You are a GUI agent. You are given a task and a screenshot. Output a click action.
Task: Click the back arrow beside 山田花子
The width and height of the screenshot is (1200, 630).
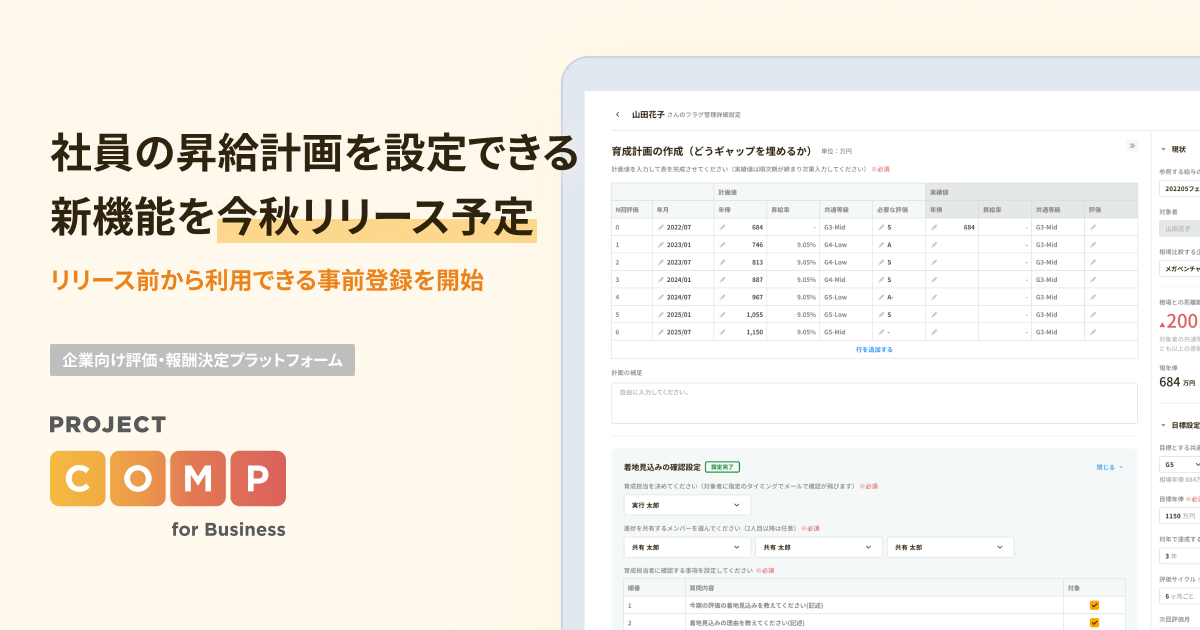coord(618,115)
